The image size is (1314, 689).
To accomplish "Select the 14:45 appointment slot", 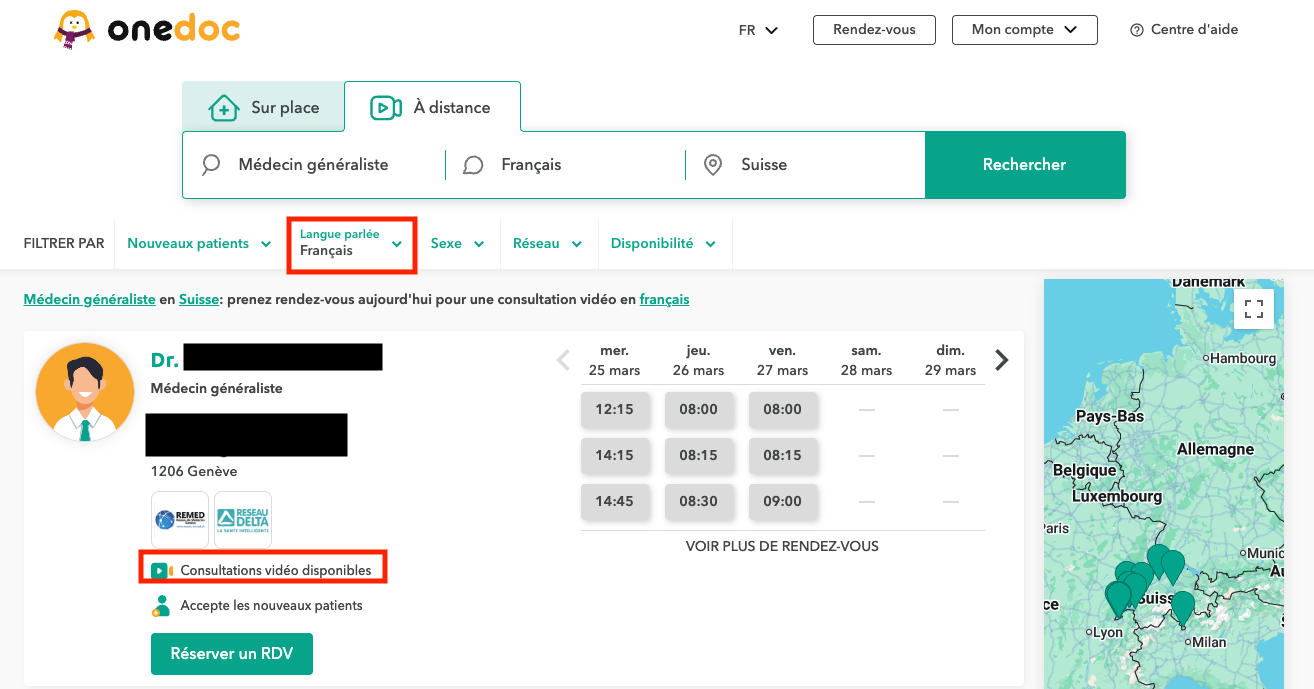I will 614,501.
